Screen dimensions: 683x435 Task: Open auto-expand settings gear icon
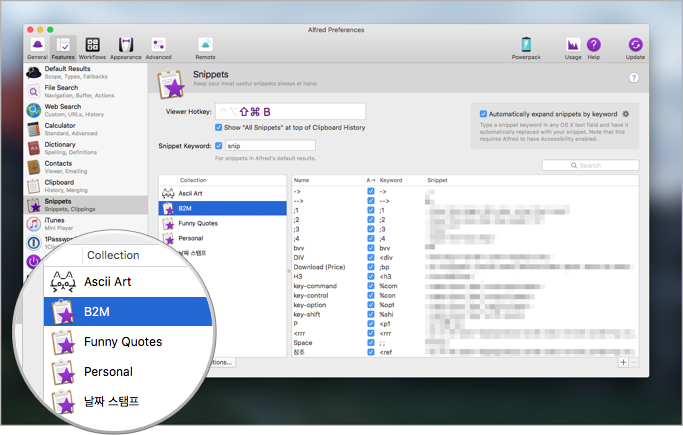click(626, 114)
